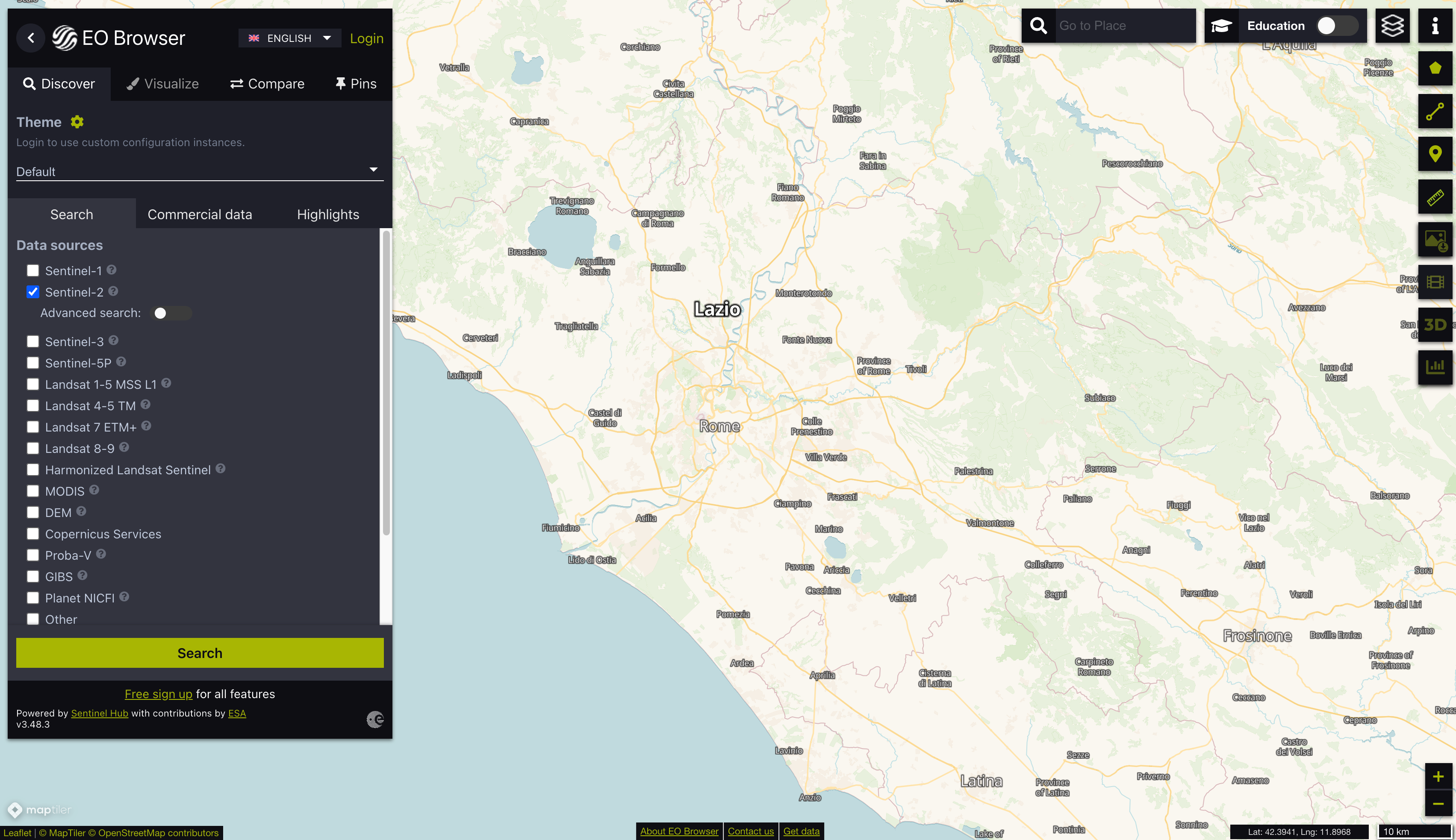This screenshot has height=840, width=1456.
Task: Show help for Sentinel-1
Action: (112, 270)
